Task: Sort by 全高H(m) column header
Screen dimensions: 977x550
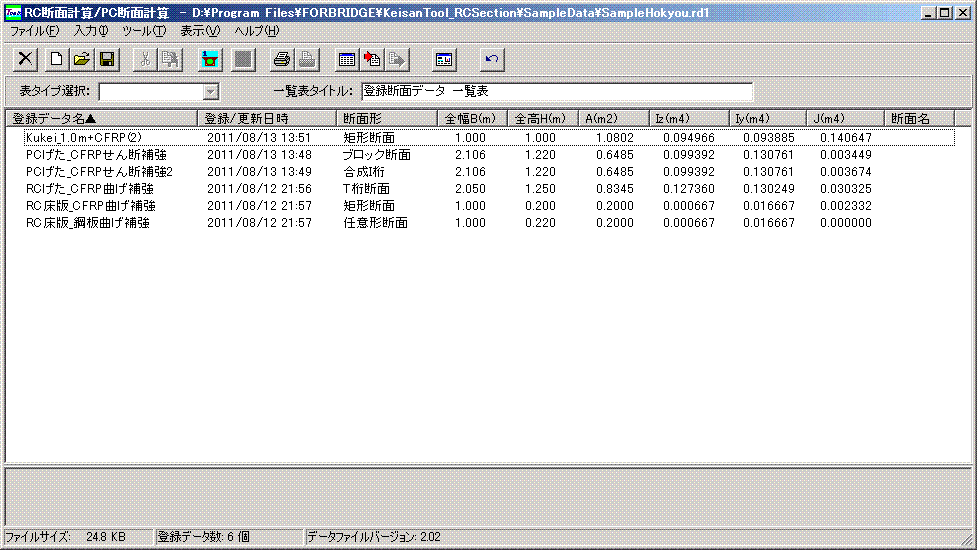Action: tap(543, 118)
